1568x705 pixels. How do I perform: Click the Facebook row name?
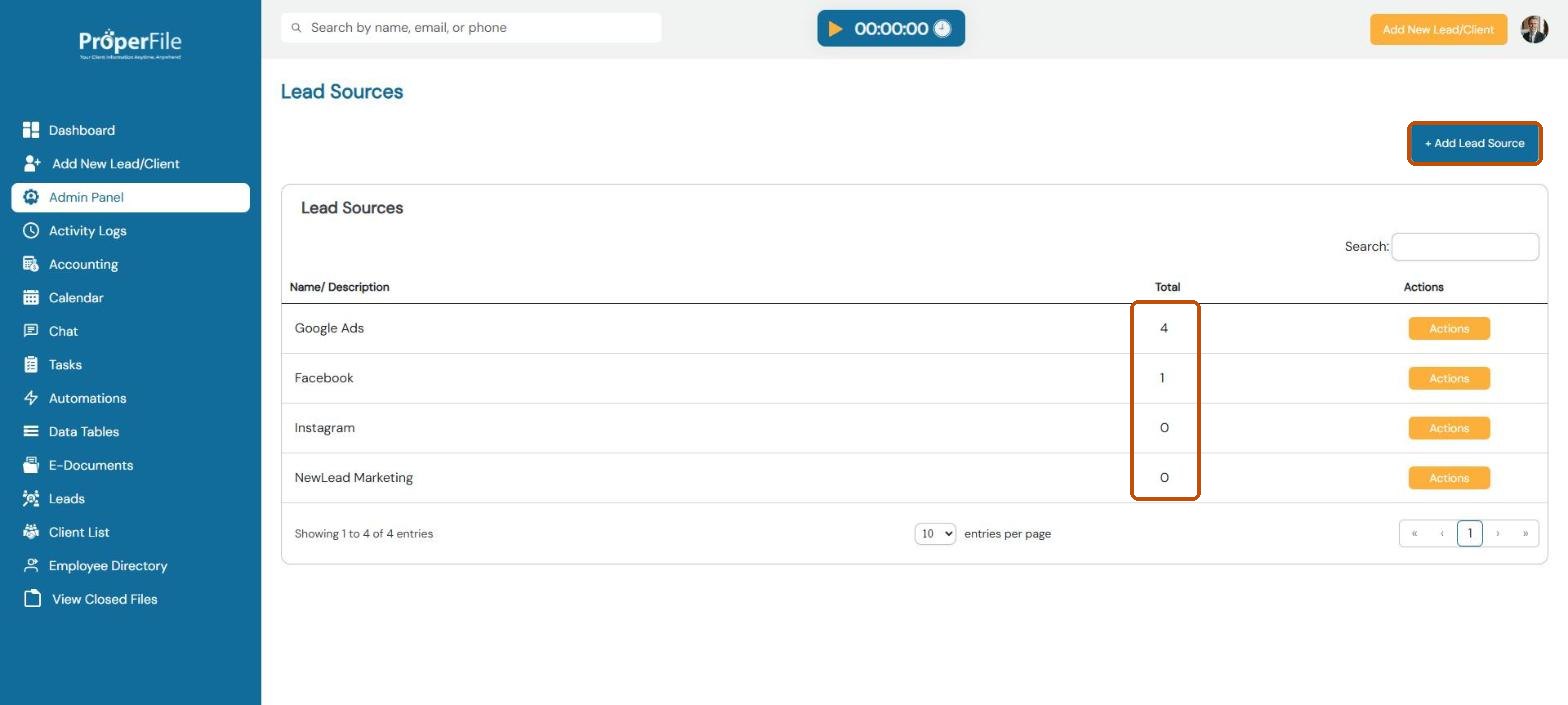324,378
